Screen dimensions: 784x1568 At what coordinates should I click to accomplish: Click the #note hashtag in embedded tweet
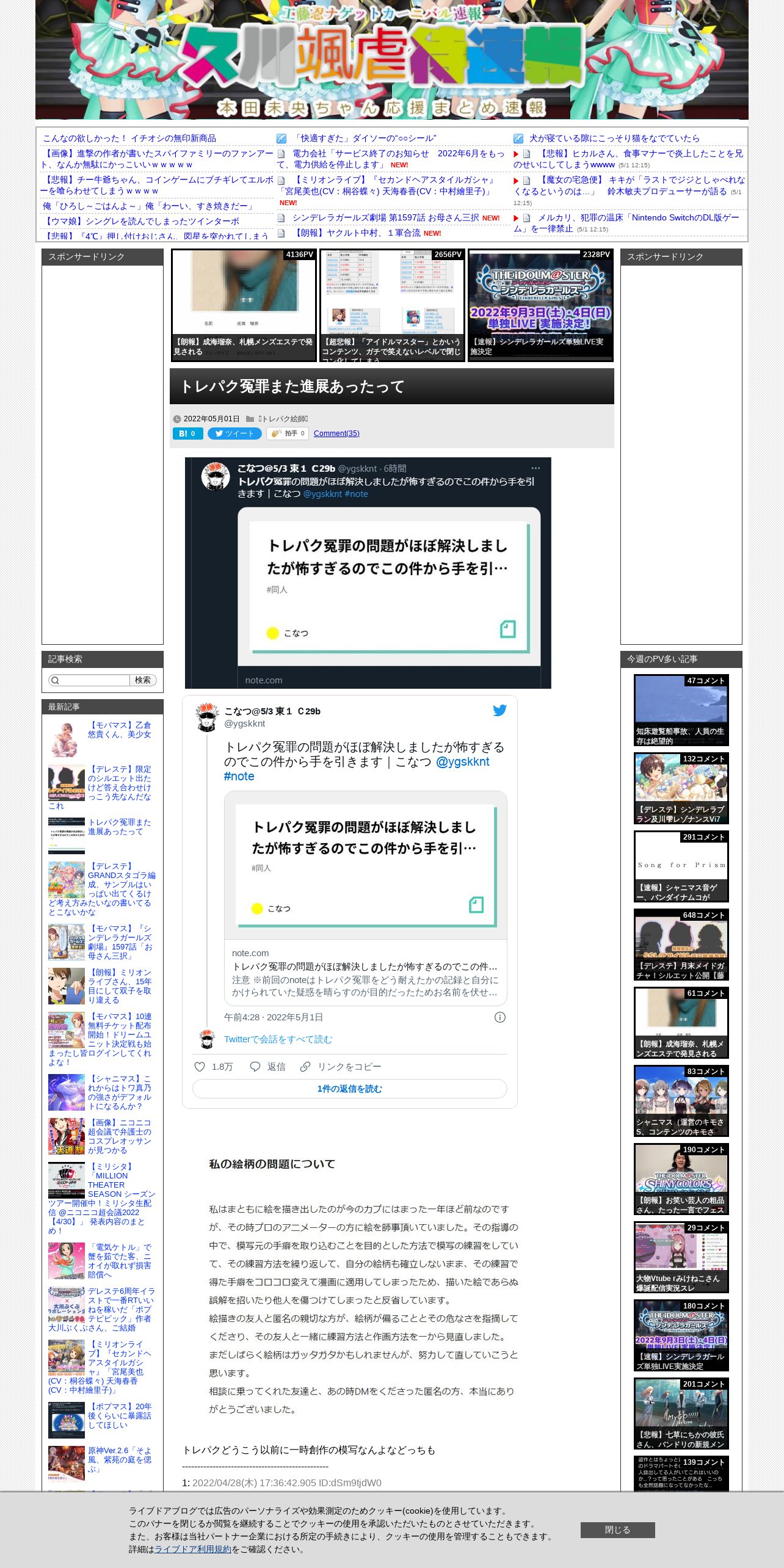(x=239, y=777)
